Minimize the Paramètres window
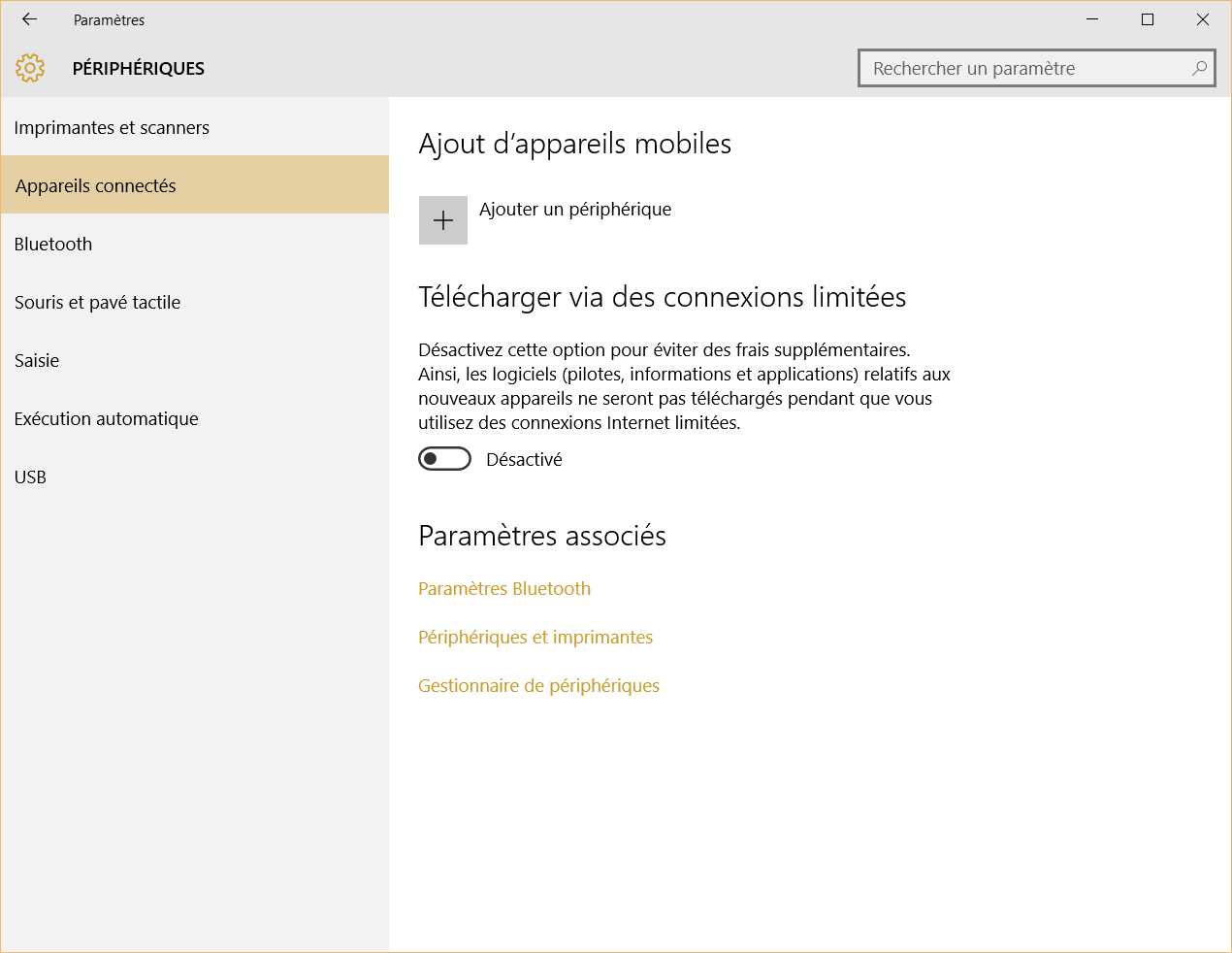1232x953 pixels. click(x=1092, y=19)
